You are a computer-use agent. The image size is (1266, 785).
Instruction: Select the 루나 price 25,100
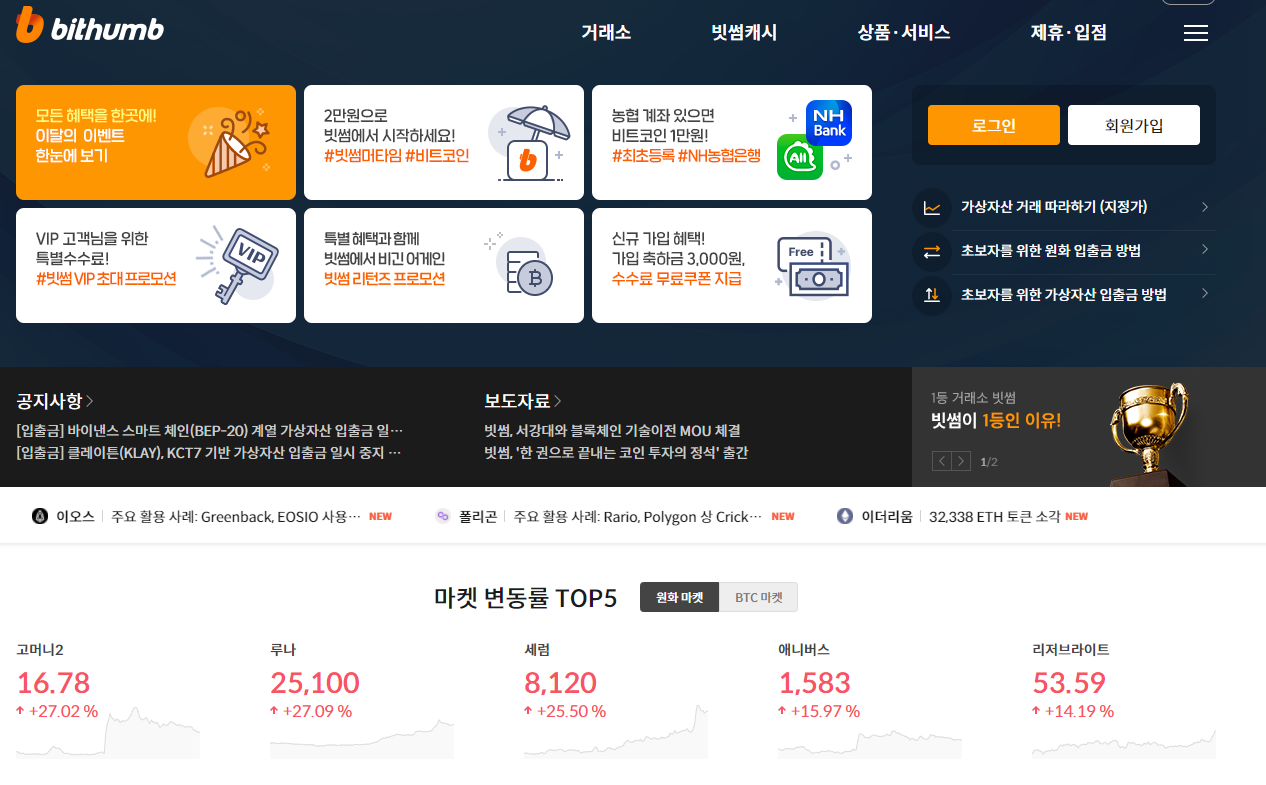coord(315,683)
